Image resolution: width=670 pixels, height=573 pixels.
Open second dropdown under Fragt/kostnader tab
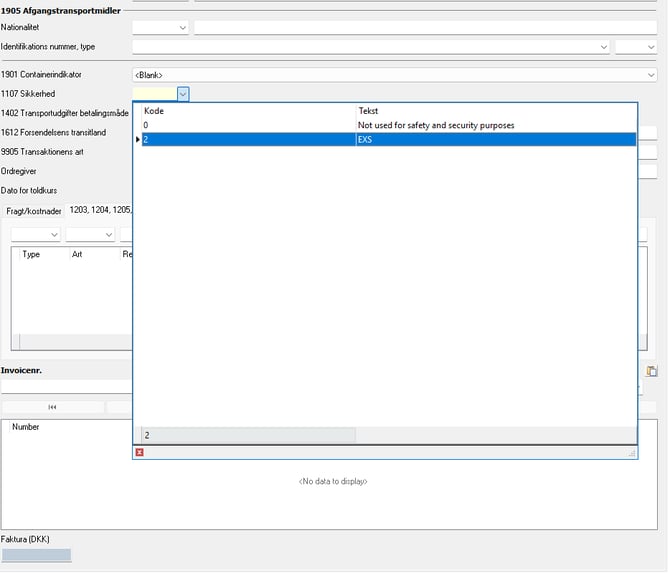click(x=107, y=235)
